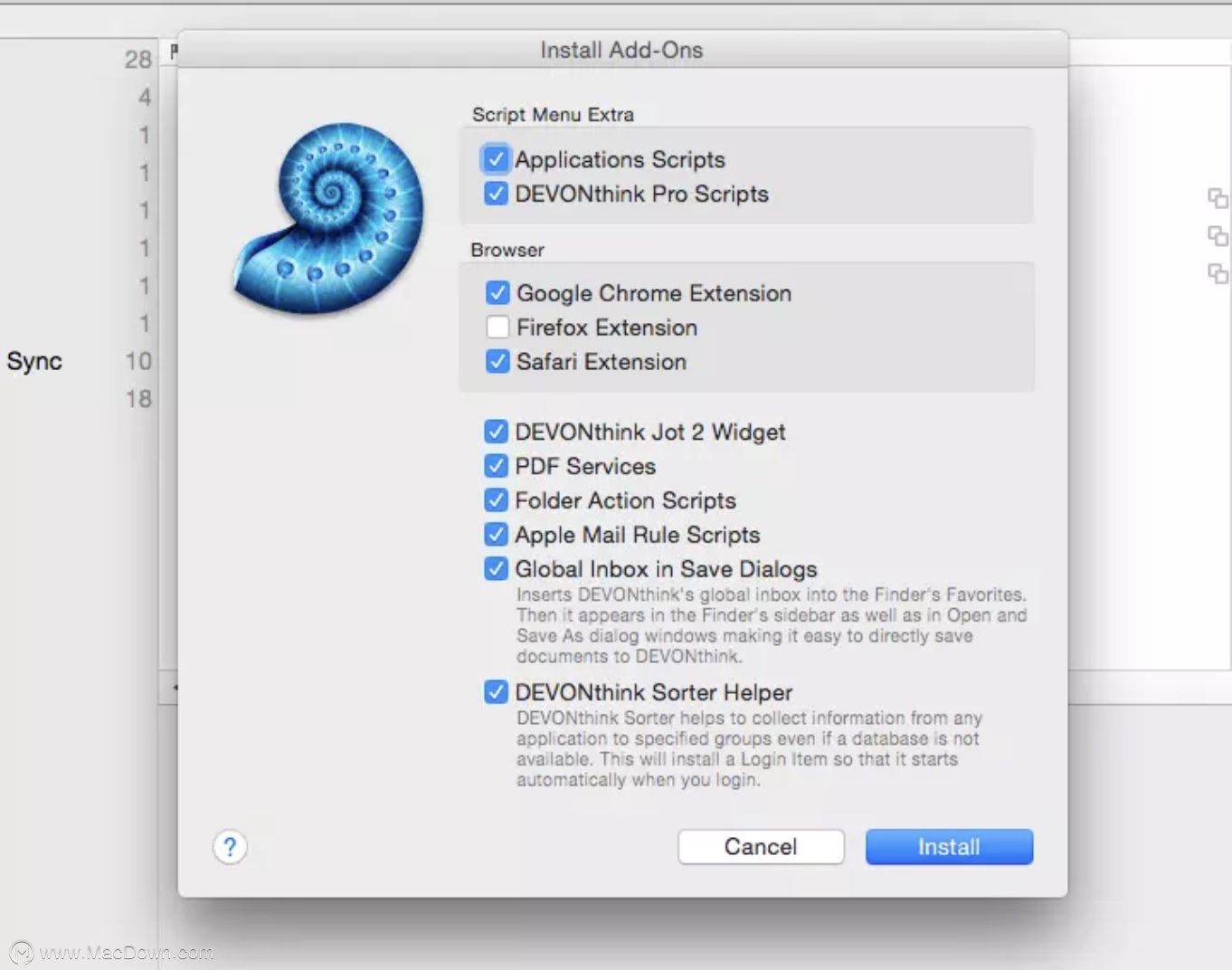Uncheck DEVONthink Jot 2 Widget
1232x970 pixels.
(x=496, y=432)
